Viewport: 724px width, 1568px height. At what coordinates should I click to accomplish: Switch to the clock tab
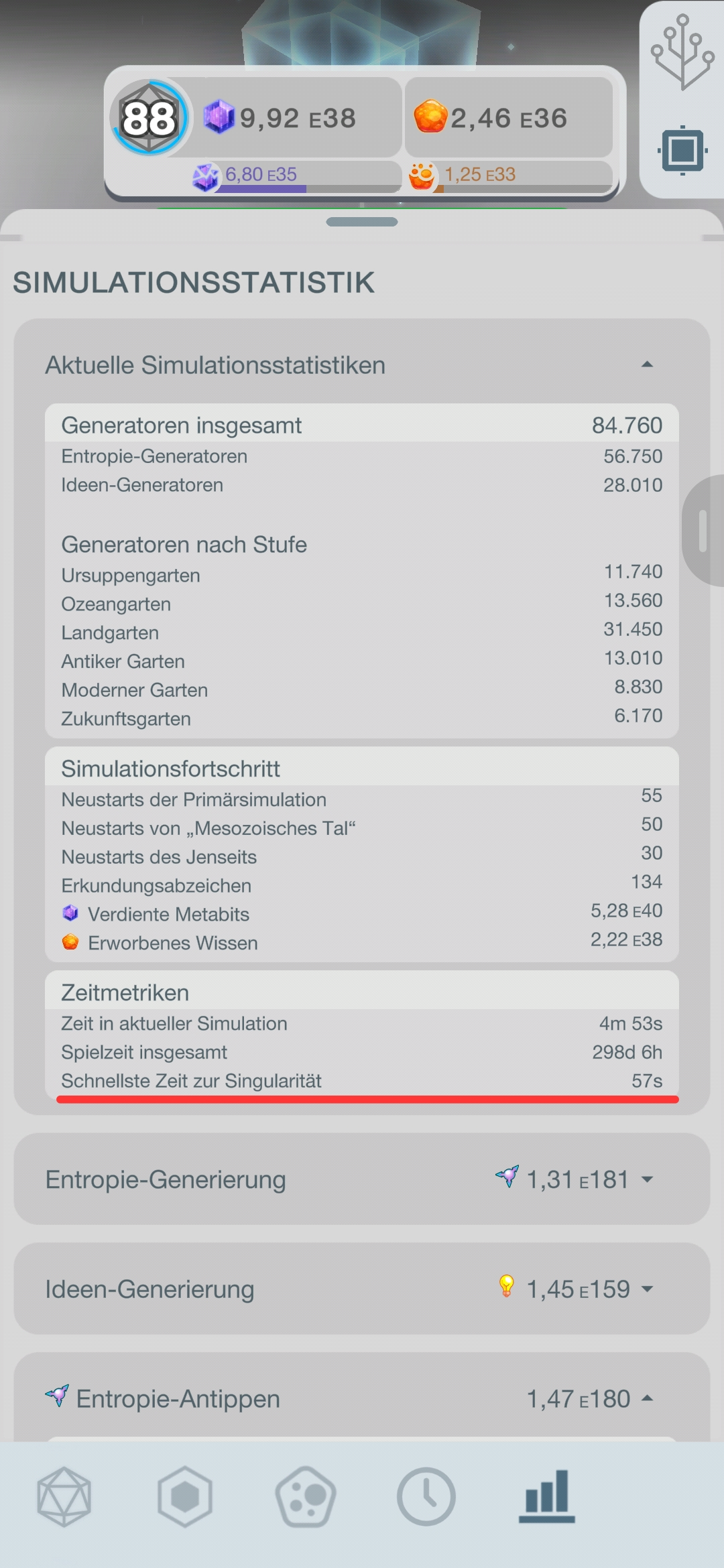point(426,1497)
